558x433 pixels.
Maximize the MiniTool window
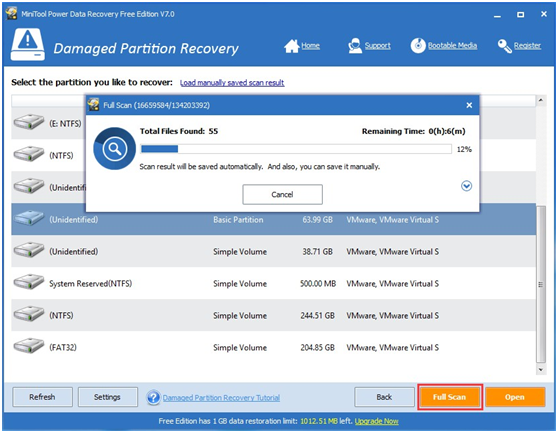(x=520, y=15)
